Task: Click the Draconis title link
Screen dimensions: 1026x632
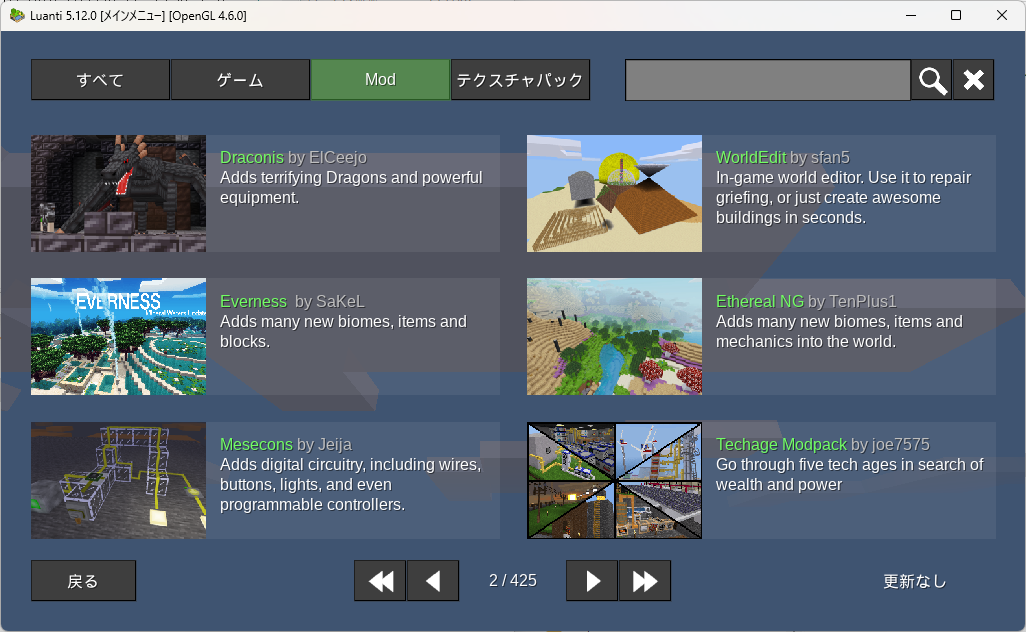Action: tap(252, 158)
